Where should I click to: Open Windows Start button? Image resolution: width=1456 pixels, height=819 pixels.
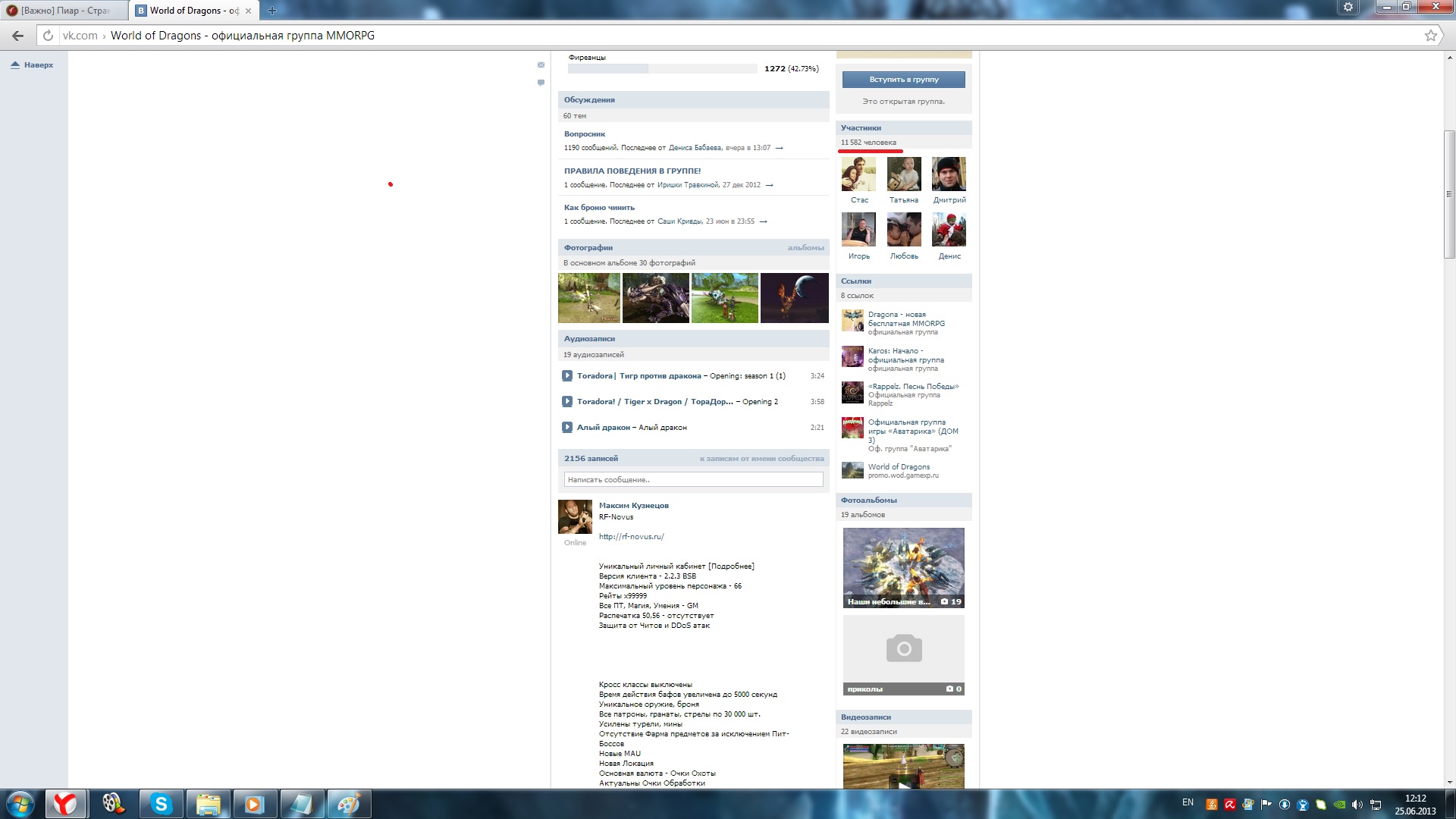coord(20,804)
